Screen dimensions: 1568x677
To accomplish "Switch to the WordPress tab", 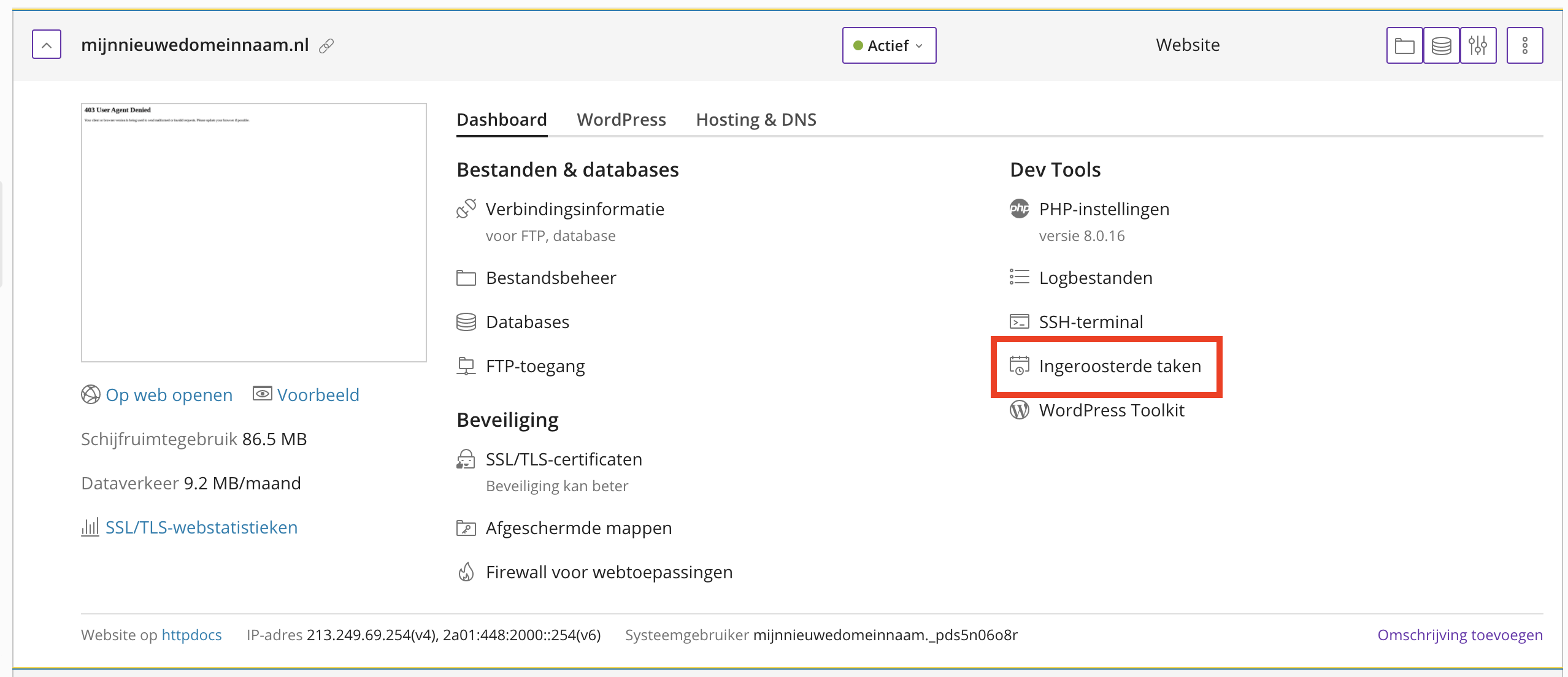I will (621, 120).
